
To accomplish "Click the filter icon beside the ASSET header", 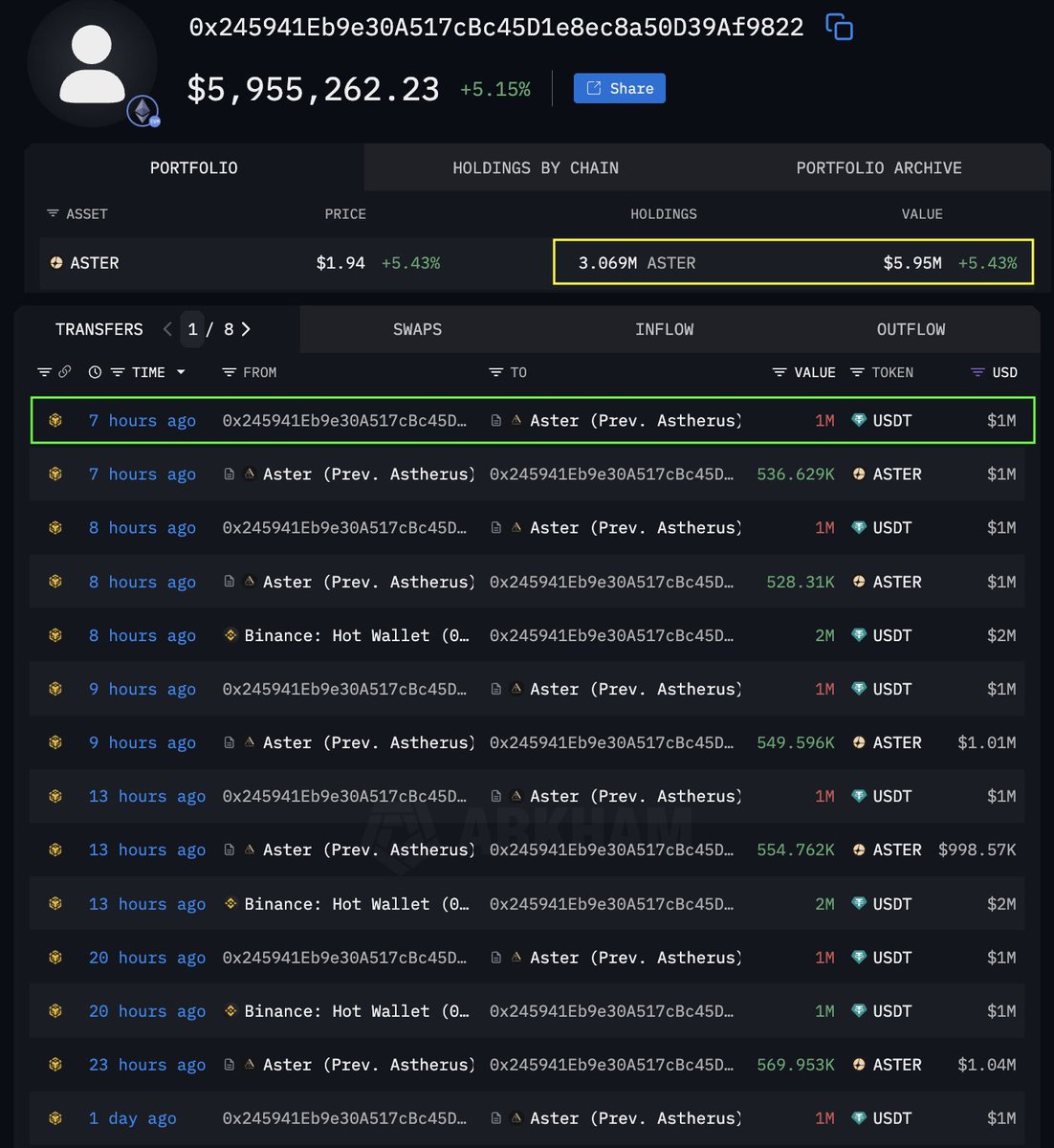I will tap(53, 214).
